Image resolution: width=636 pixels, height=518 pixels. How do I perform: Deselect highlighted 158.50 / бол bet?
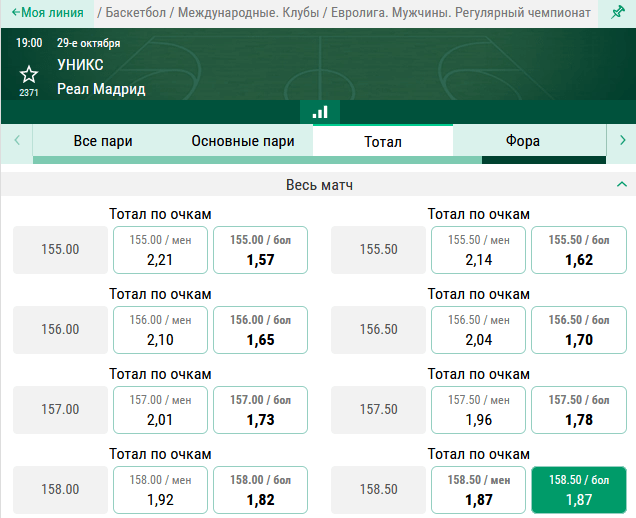point(579,490)
